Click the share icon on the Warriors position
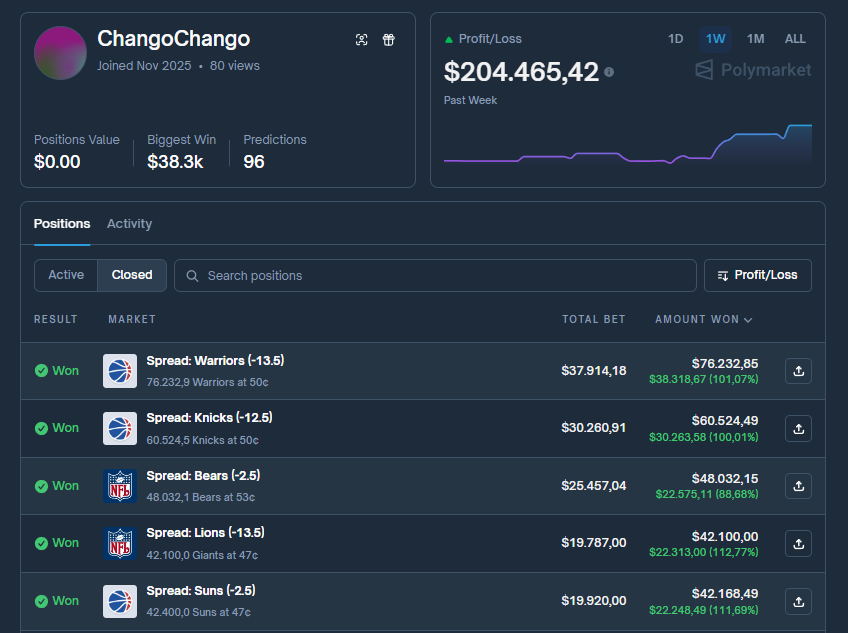 [x=797, y=370]
